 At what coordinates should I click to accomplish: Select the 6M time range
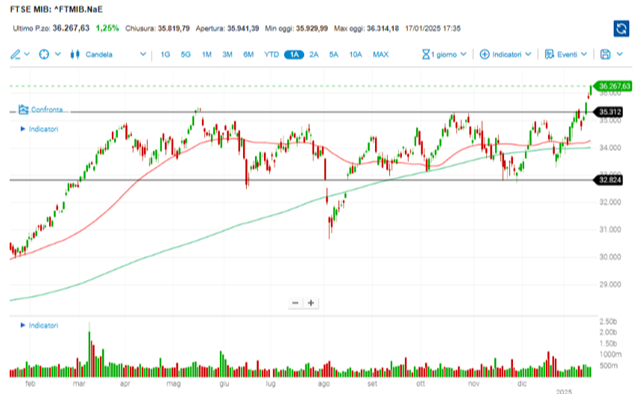[248, 54]
